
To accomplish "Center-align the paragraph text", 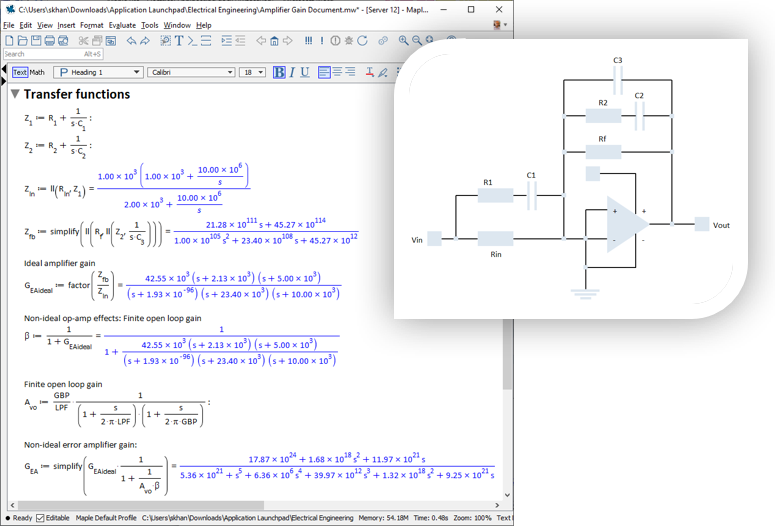I will point(338,73).
